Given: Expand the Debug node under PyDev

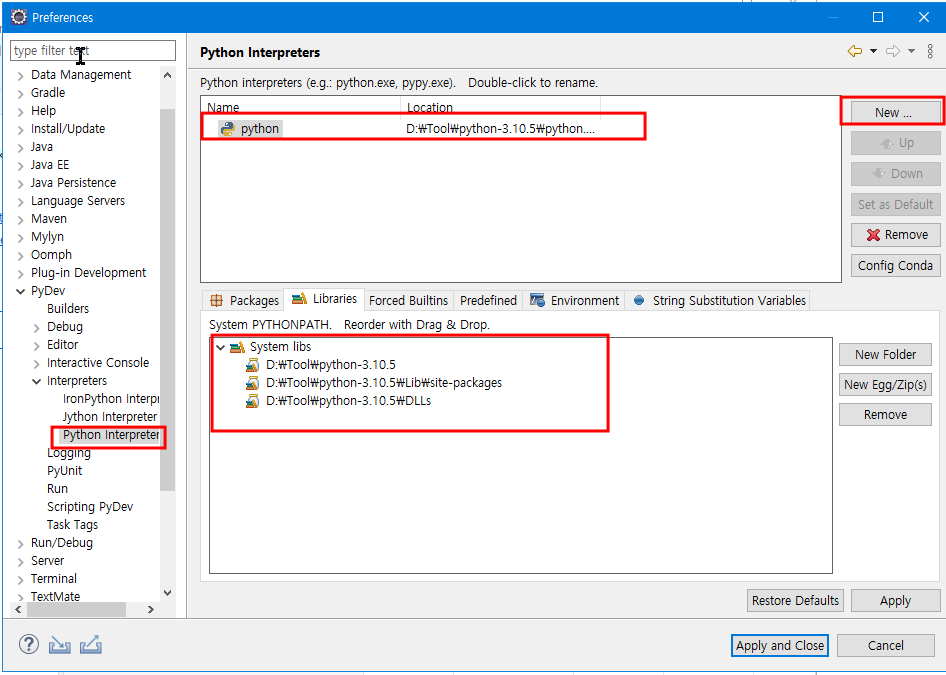Looking at the screenshot, I should pos(37,328).
